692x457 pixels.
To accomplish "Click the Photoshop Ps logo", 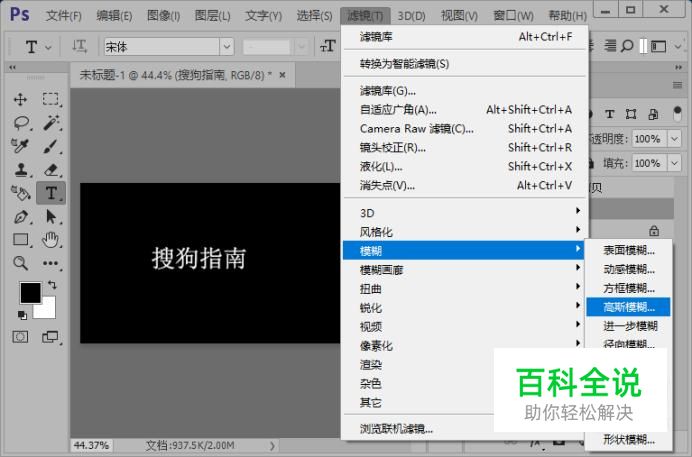I will coord(20,15).
